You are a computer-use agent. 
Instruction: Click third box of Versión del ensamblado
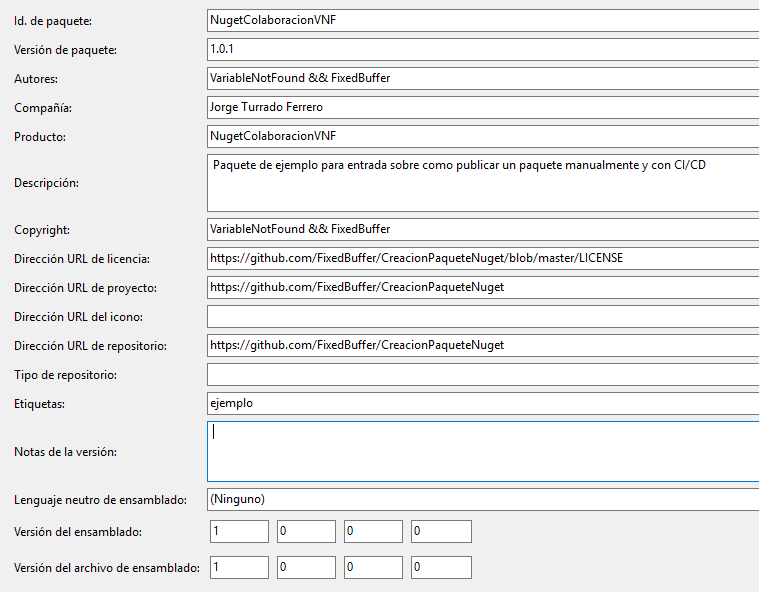click(373, 531)
